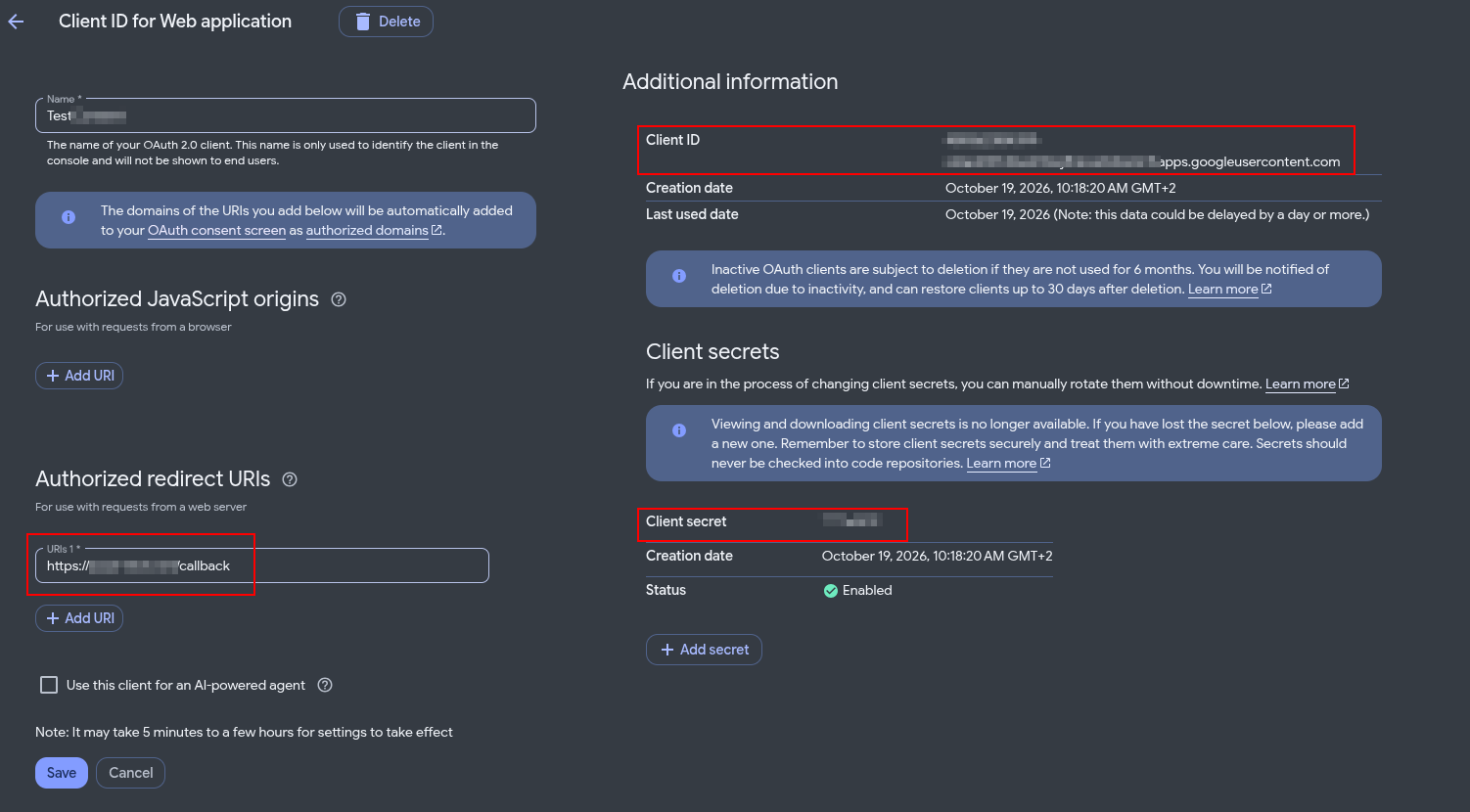This screenshot has height=812, width=1470.
Task: Click the 'Additional information' heading
Action: click(x=730, y=82)
